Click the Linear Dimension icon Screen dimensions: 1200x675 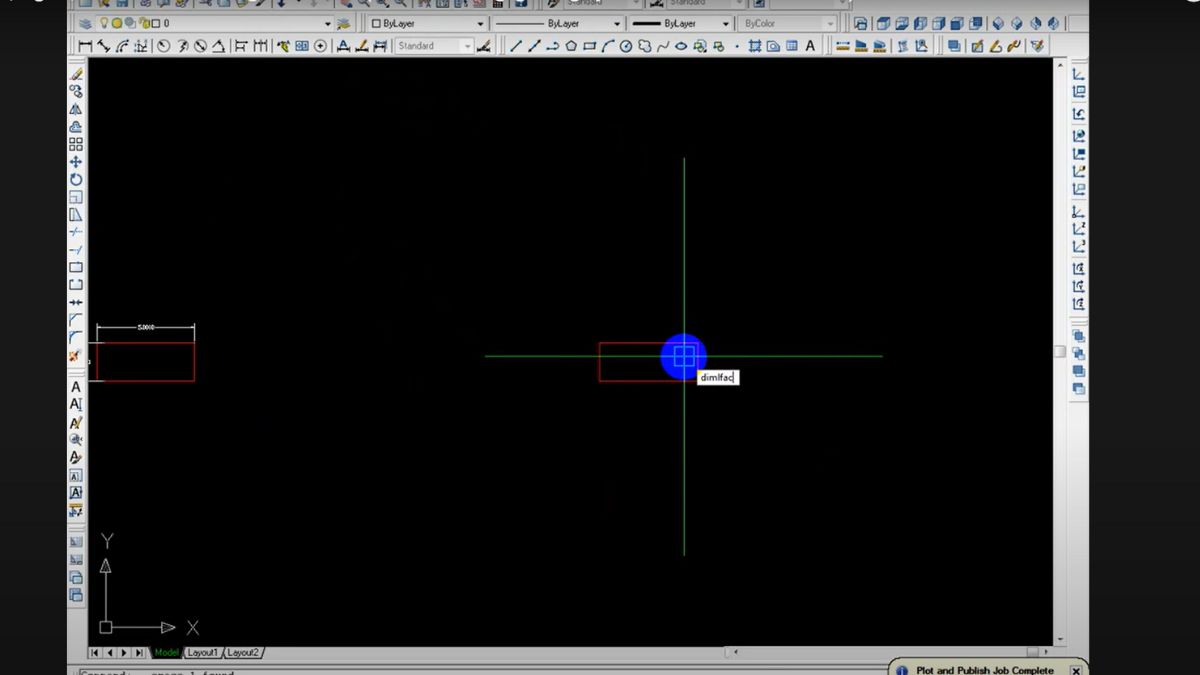click(85, 46)
